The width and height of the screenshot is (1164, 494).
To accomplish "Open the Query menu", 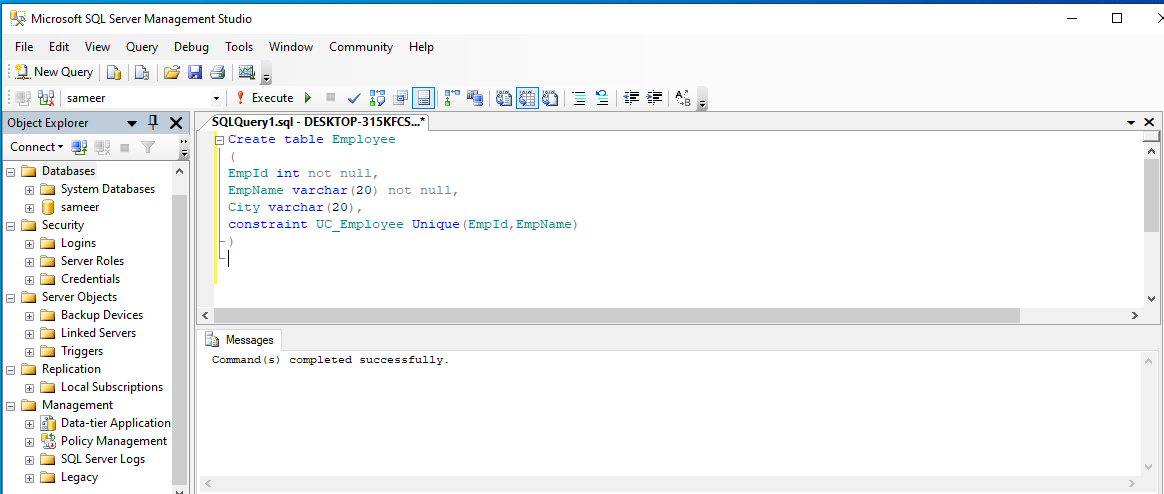I will [x=142, y=47].
